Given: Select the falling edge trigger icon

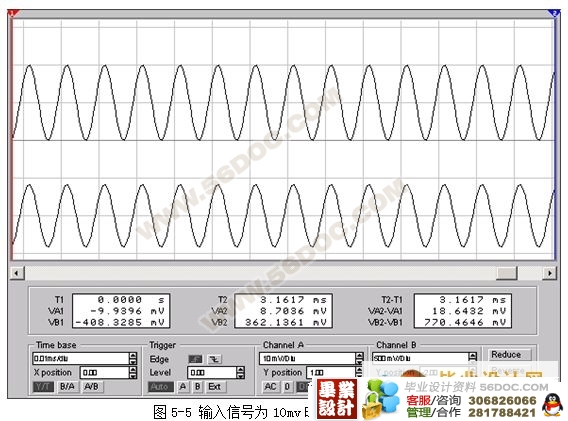Looking at the screenshot, I should (x=214, y=359).
